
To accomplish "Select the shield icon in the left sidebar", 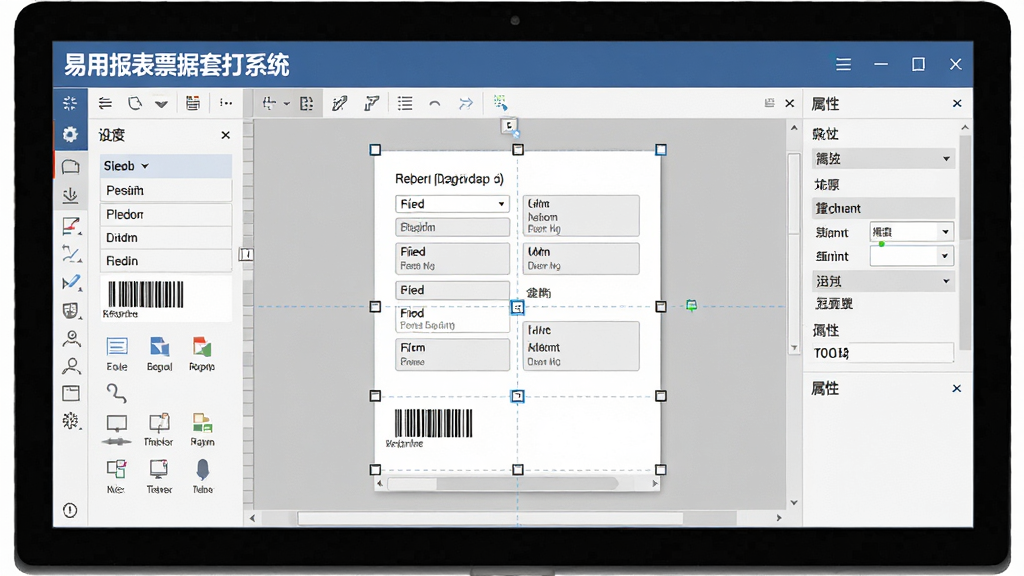I will click(71, 311).
